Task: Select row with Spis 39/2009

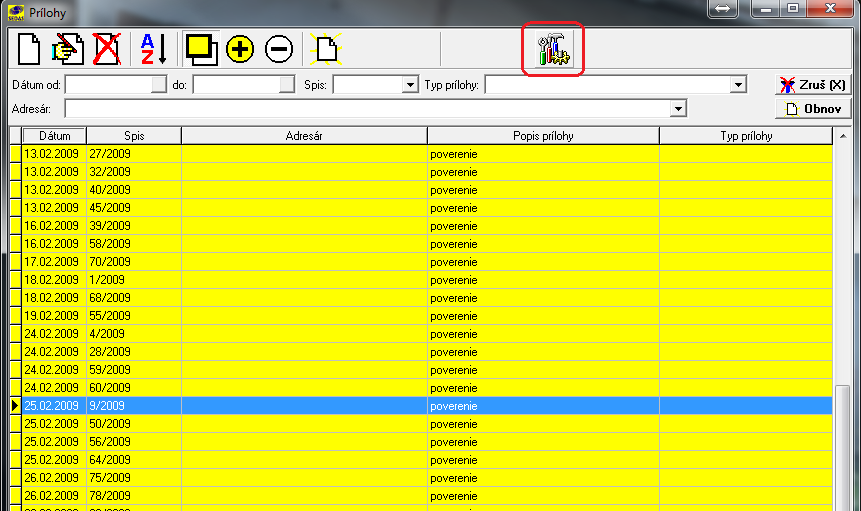Action: 421,226
